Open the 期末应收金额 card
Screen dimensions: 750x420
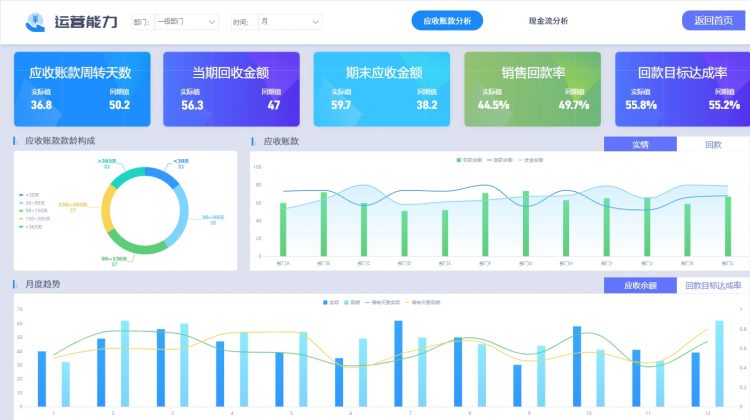382,89
